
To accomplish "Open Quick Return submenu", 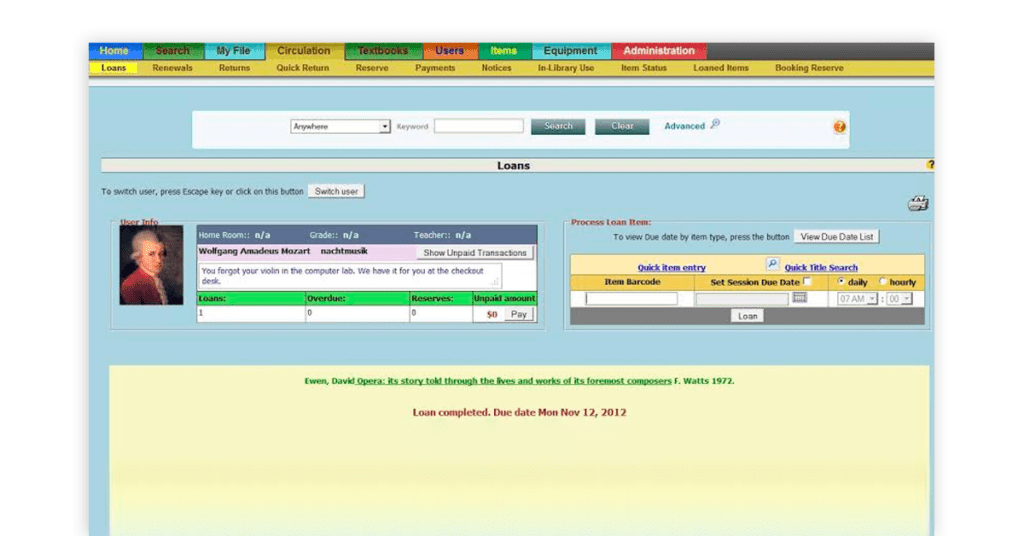I will (x=302, y=68).
